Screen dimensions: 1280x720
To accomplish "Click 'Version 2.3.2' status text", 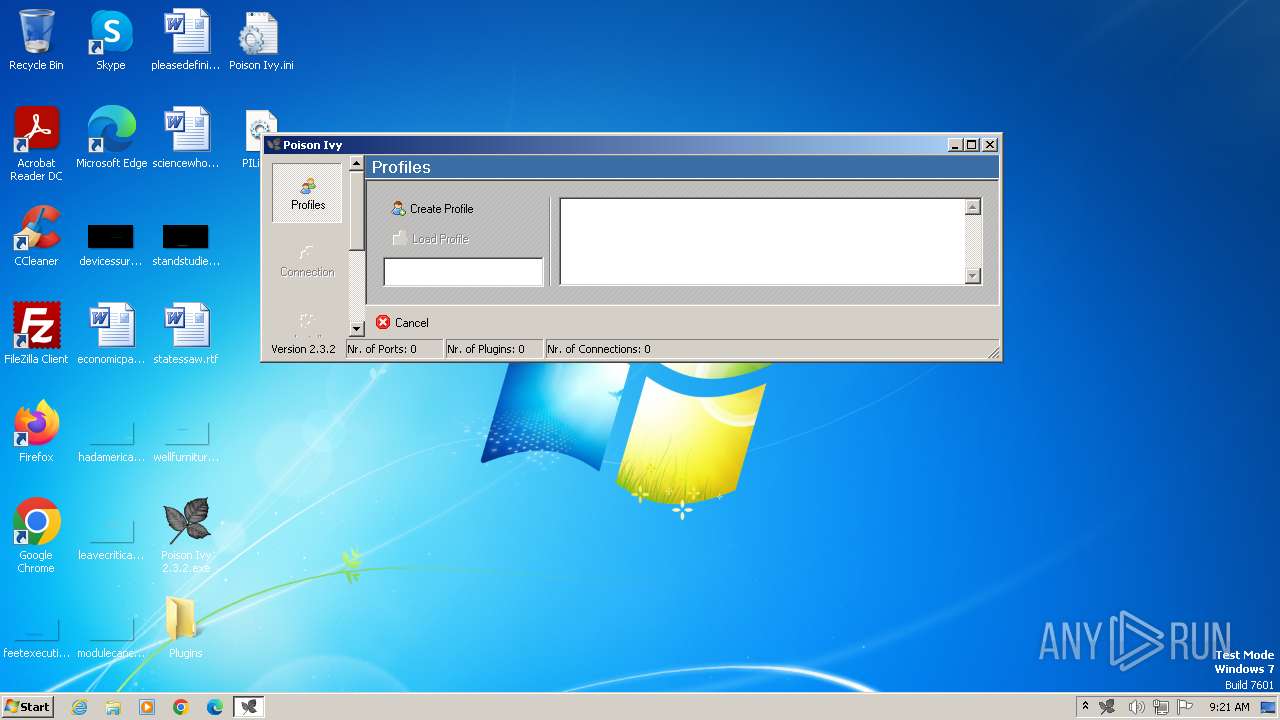I will pyautogui.click(x=303, y=349).
